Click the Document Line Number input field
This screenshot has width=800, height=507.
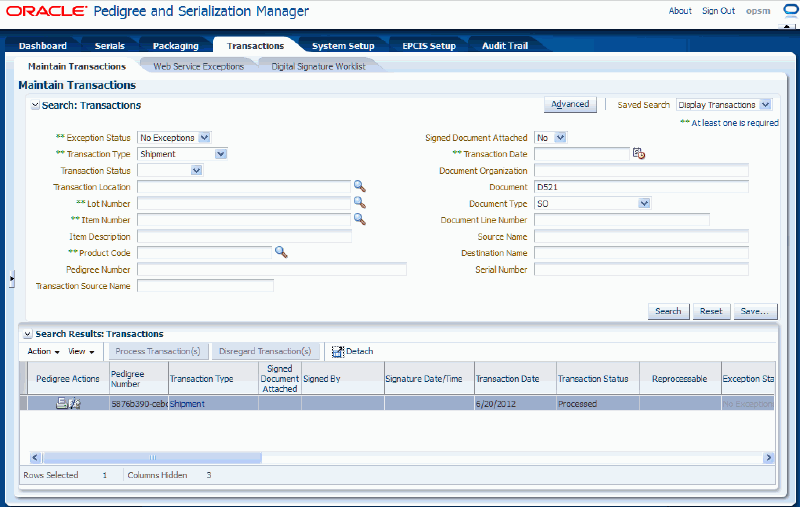coord(621,220)
